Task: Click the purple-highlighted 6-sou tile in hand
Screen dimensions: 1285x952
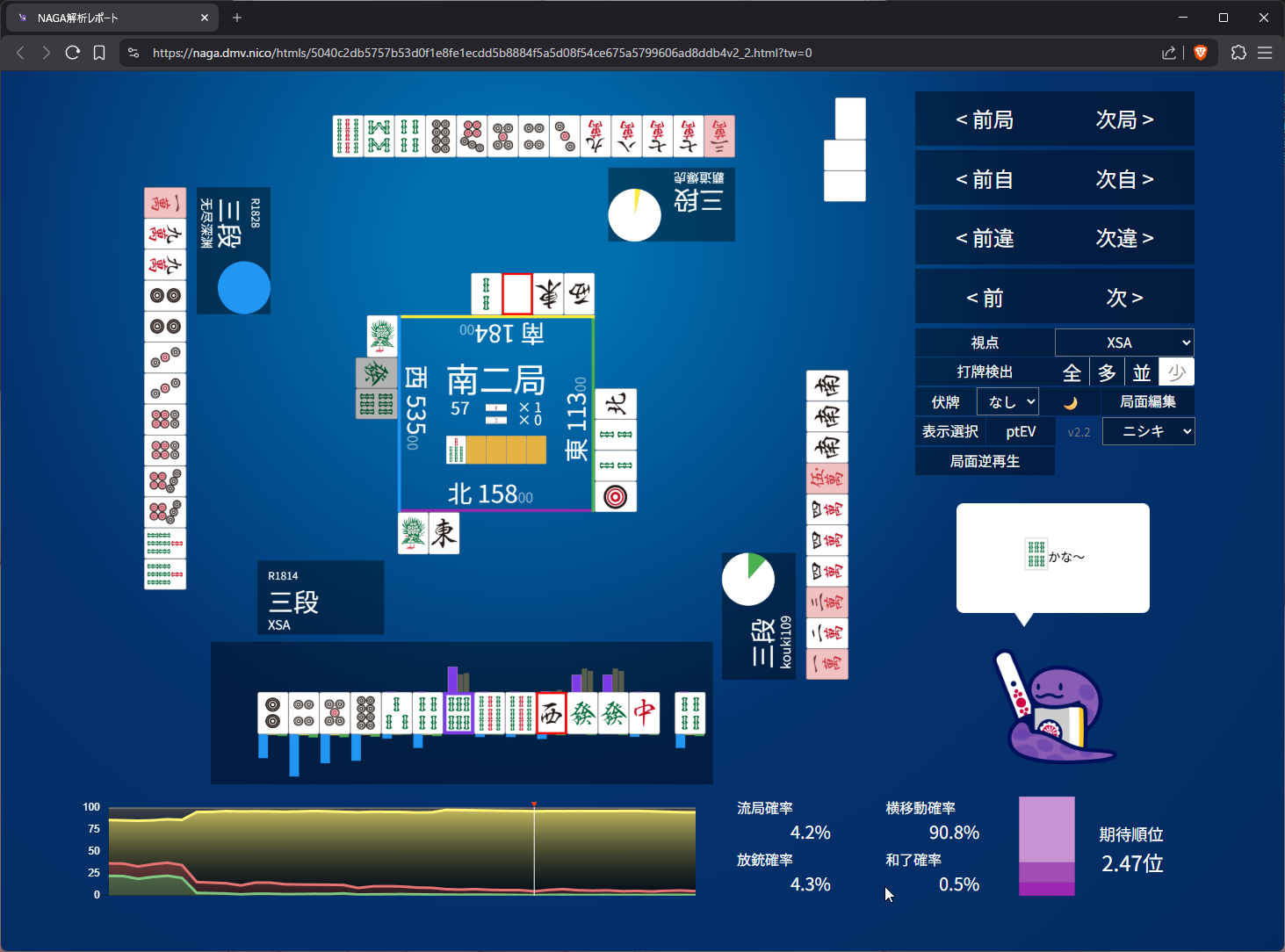Action: 458,713
